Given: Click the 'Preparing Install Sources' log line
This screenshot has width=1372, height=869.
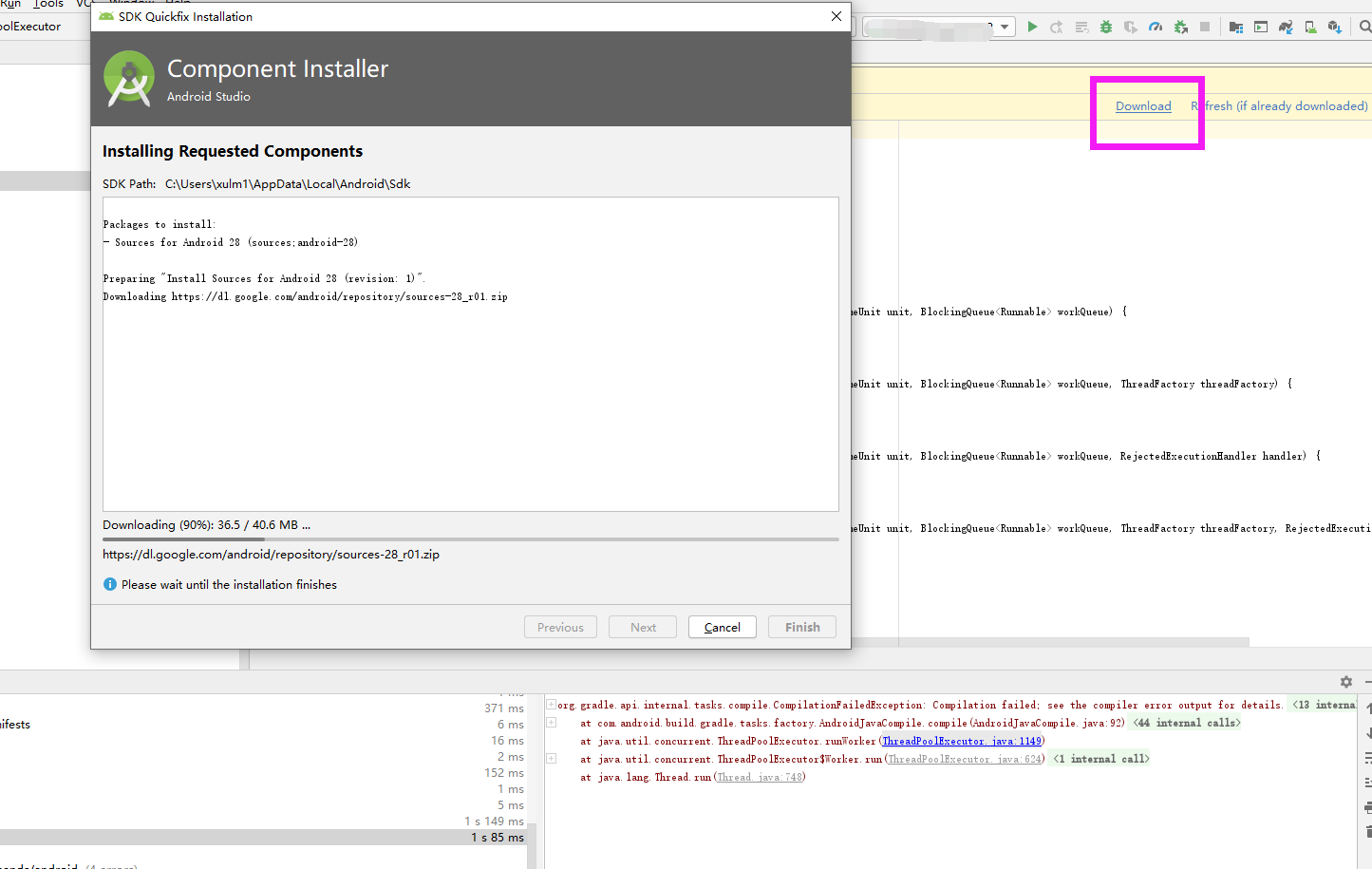Looking at the screenshot, I should tap(264, 278).
